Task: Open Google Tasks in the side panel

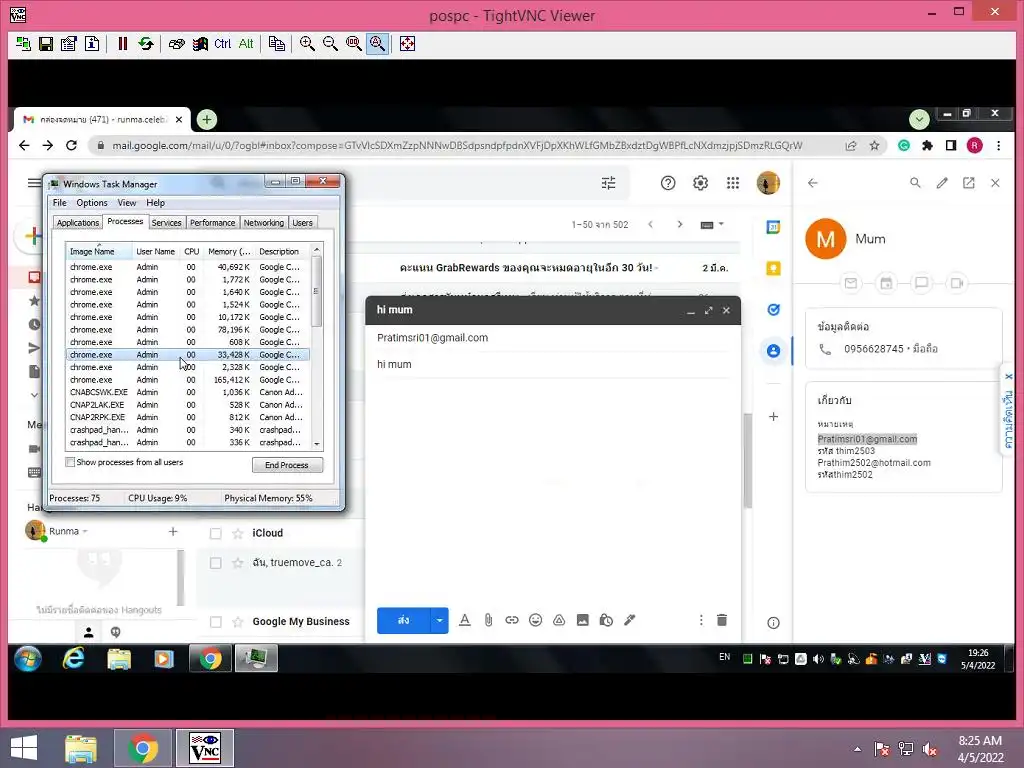Action: tap(773, 310)
